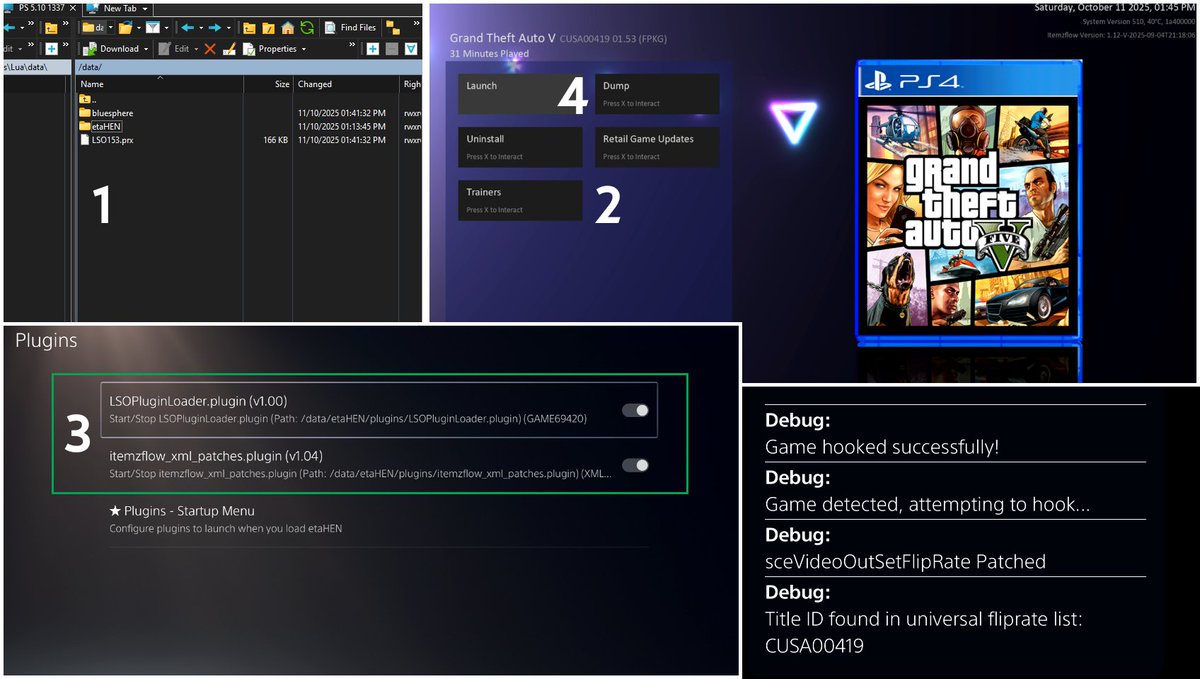Open the back arrow history dropdown
The height and width of the screenshot is (679, 1200).
coord(201,28)
